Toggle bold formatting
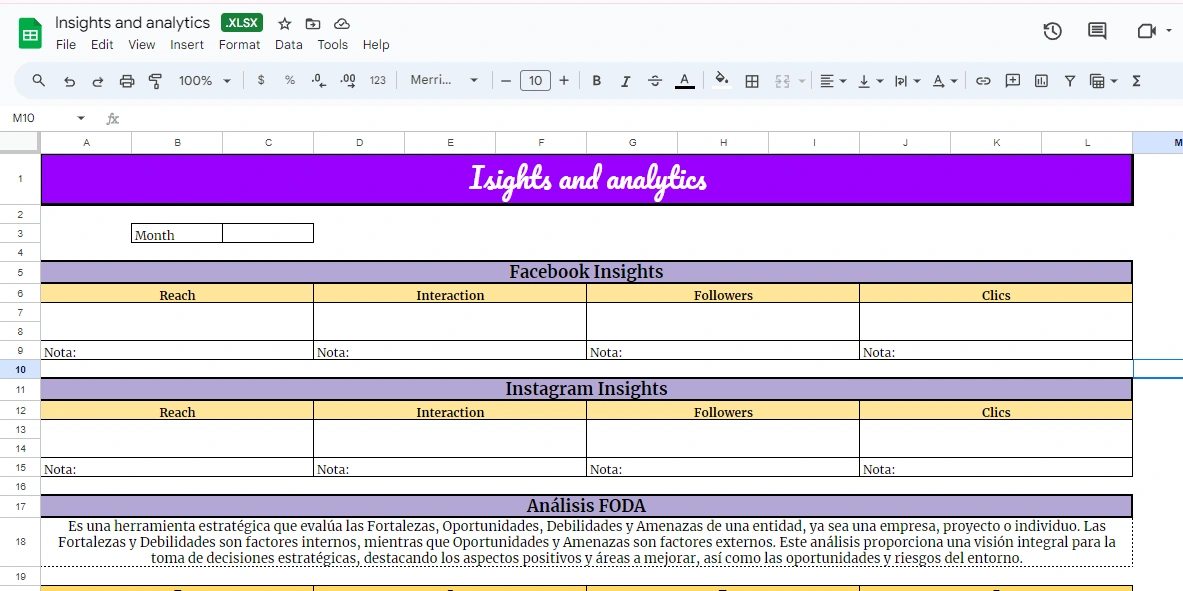 pos(596,81)
